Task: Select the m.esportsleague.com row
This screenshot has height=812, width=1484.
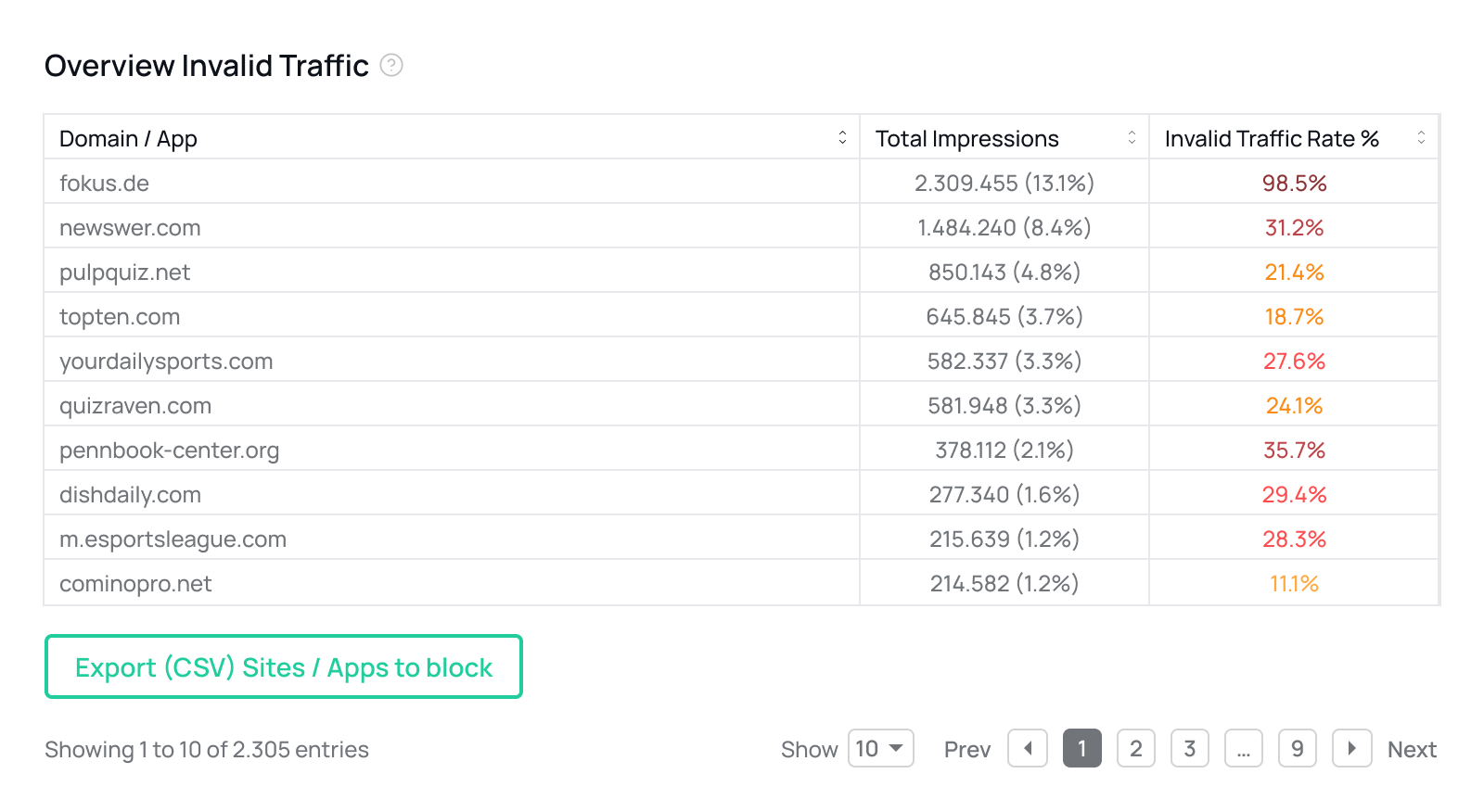Action: coord(173,539)
